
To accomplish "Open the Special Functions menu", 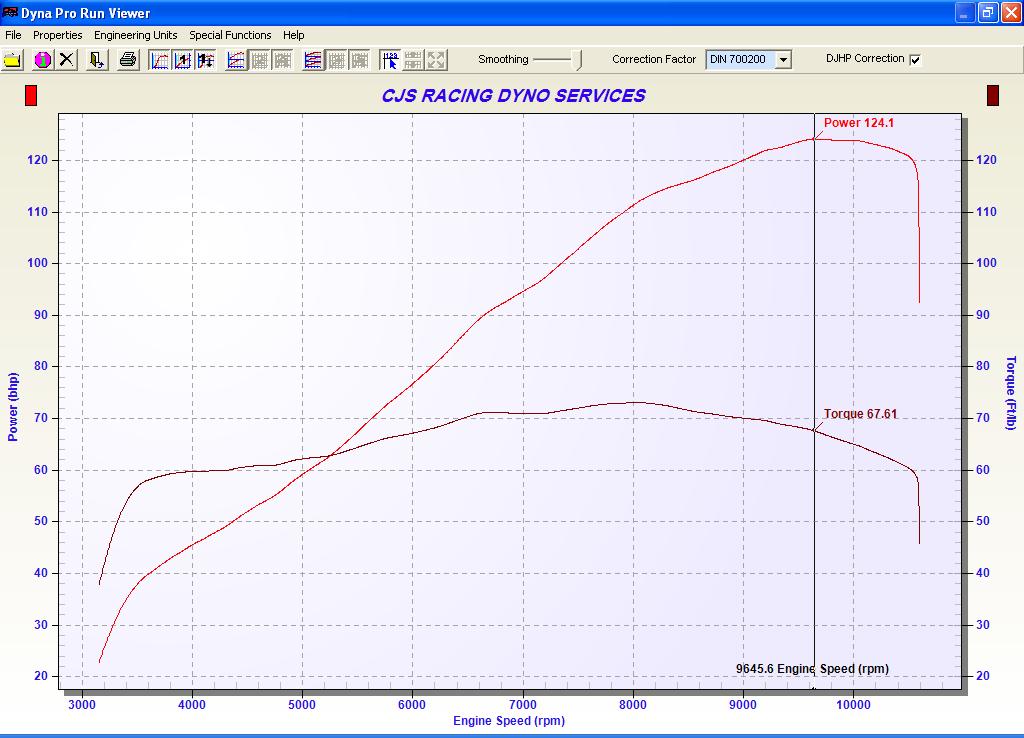I will point(230,35).
